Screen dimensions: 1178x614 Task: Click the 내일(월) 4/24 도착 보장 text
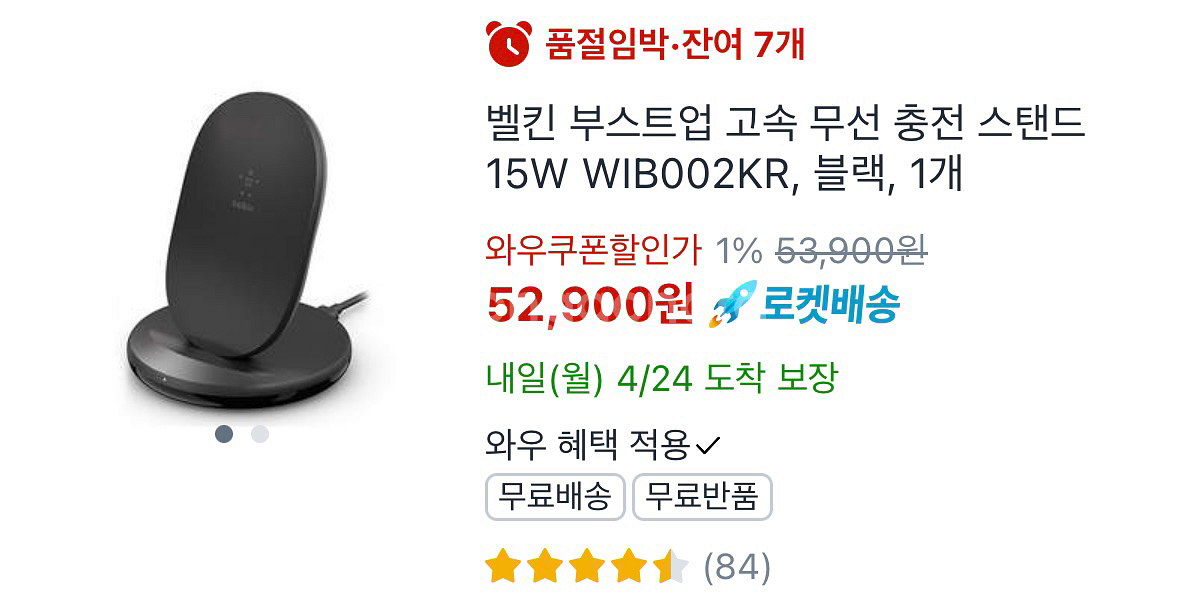point(661,377)
